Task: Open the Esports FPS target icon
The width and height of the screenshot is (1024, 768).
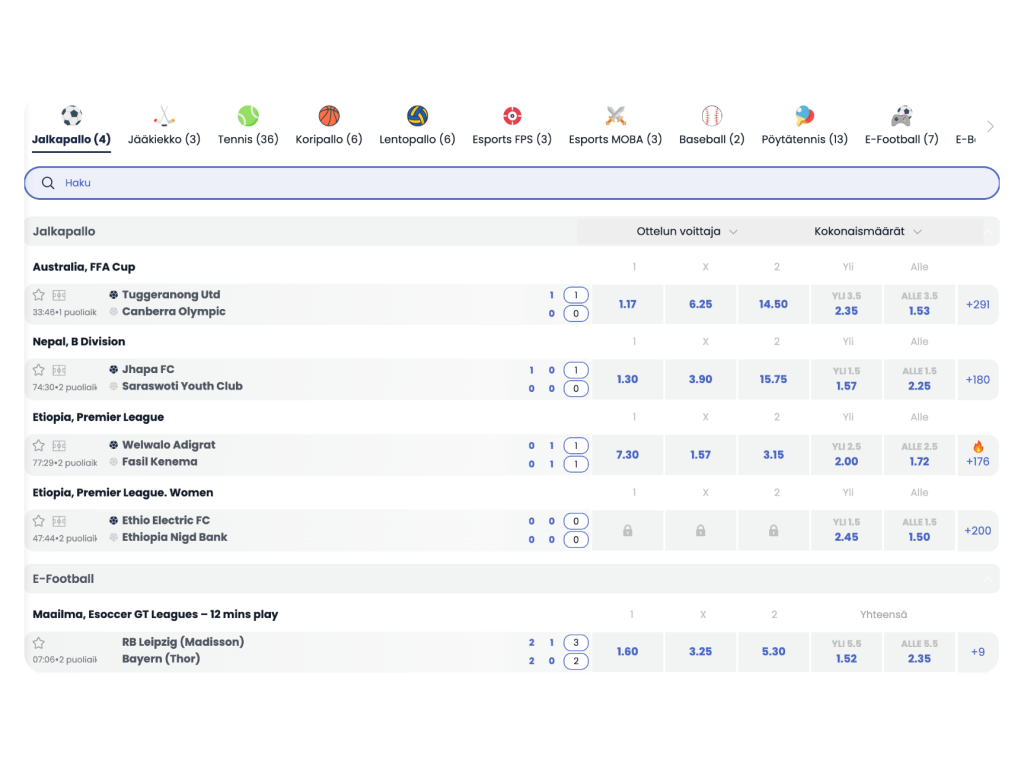Action: pyautogui.click(x=512, y=116)
